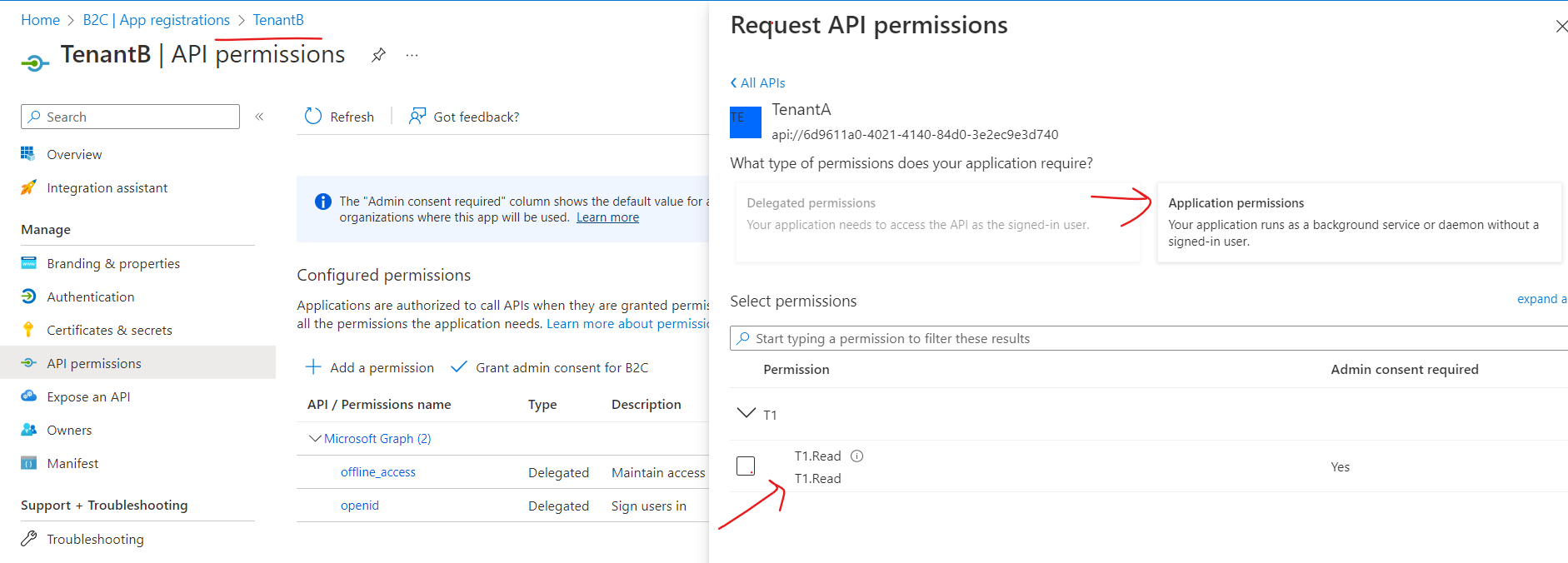This screenshot has width=1568, height=563.
Task: Click Got feedback? button
Action: (464, 117)
